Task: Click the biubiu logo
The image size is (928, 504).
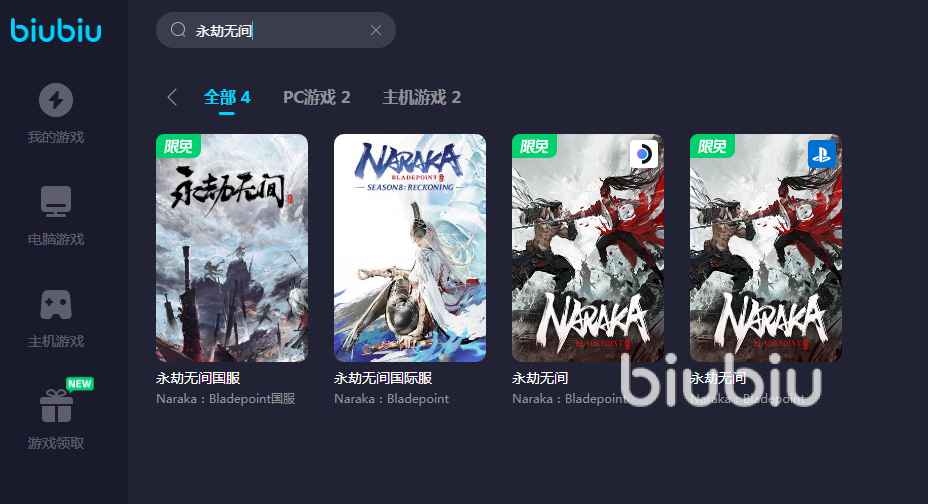Action: (56, 30)
